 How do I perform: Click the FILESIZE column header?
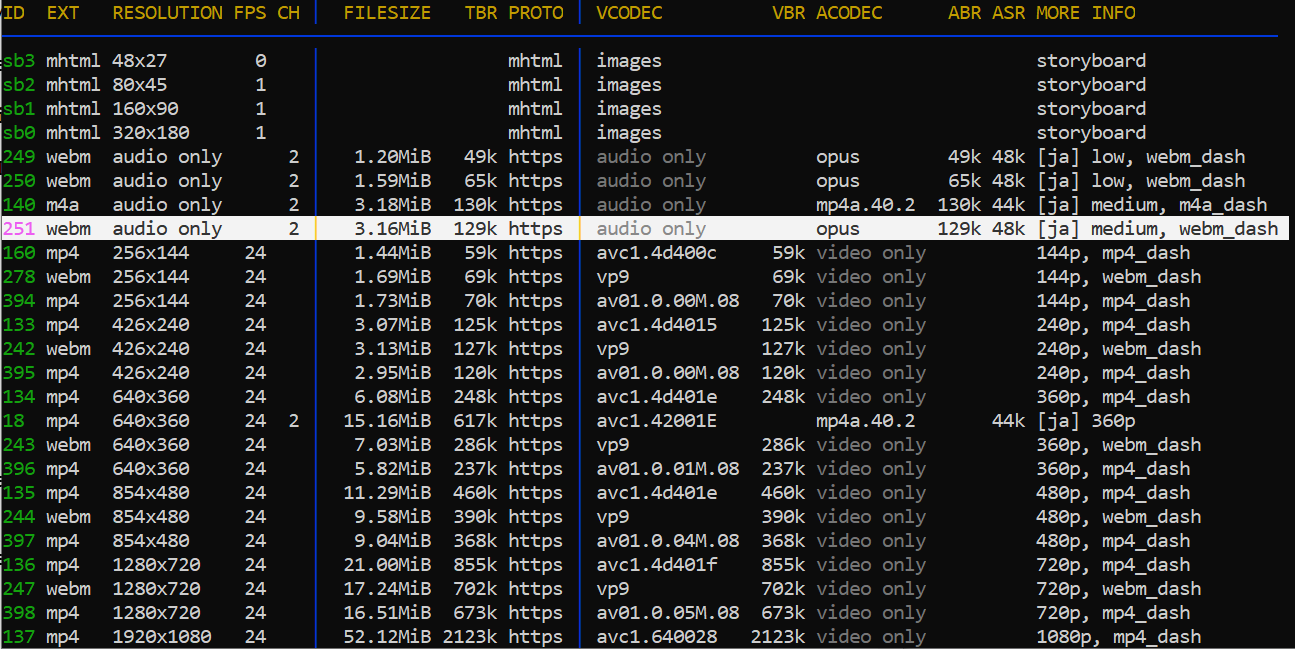pyautogui.click(x=388, y=13)
